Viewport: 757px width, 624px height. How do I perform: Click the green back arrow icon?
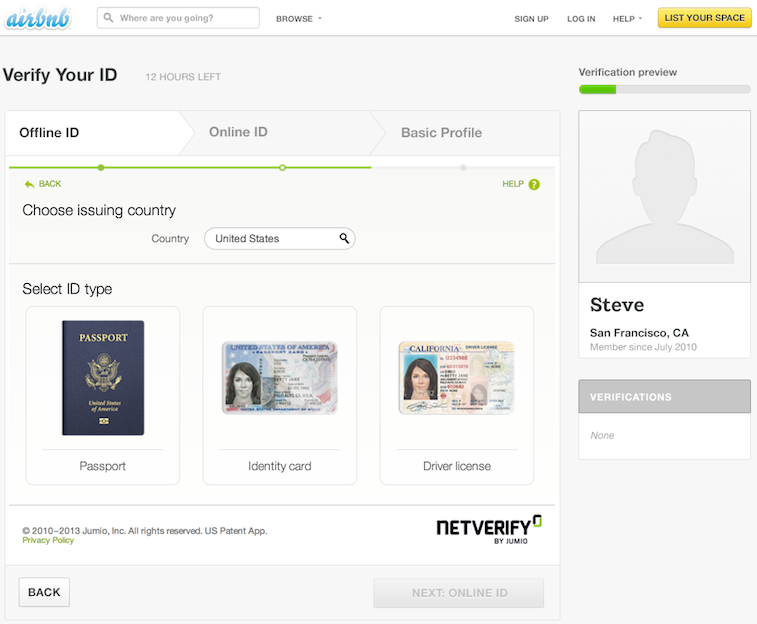29,184
